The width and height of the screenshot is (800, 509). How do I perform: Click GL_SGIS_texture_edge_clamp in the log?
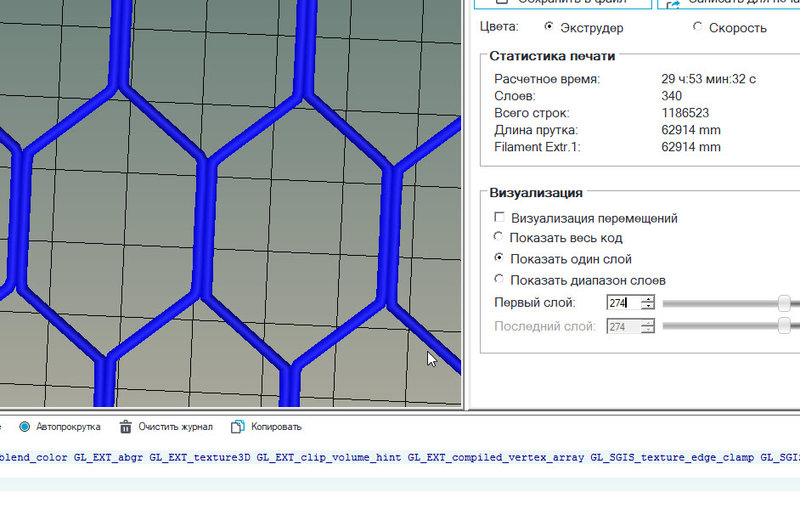[672, 457]
